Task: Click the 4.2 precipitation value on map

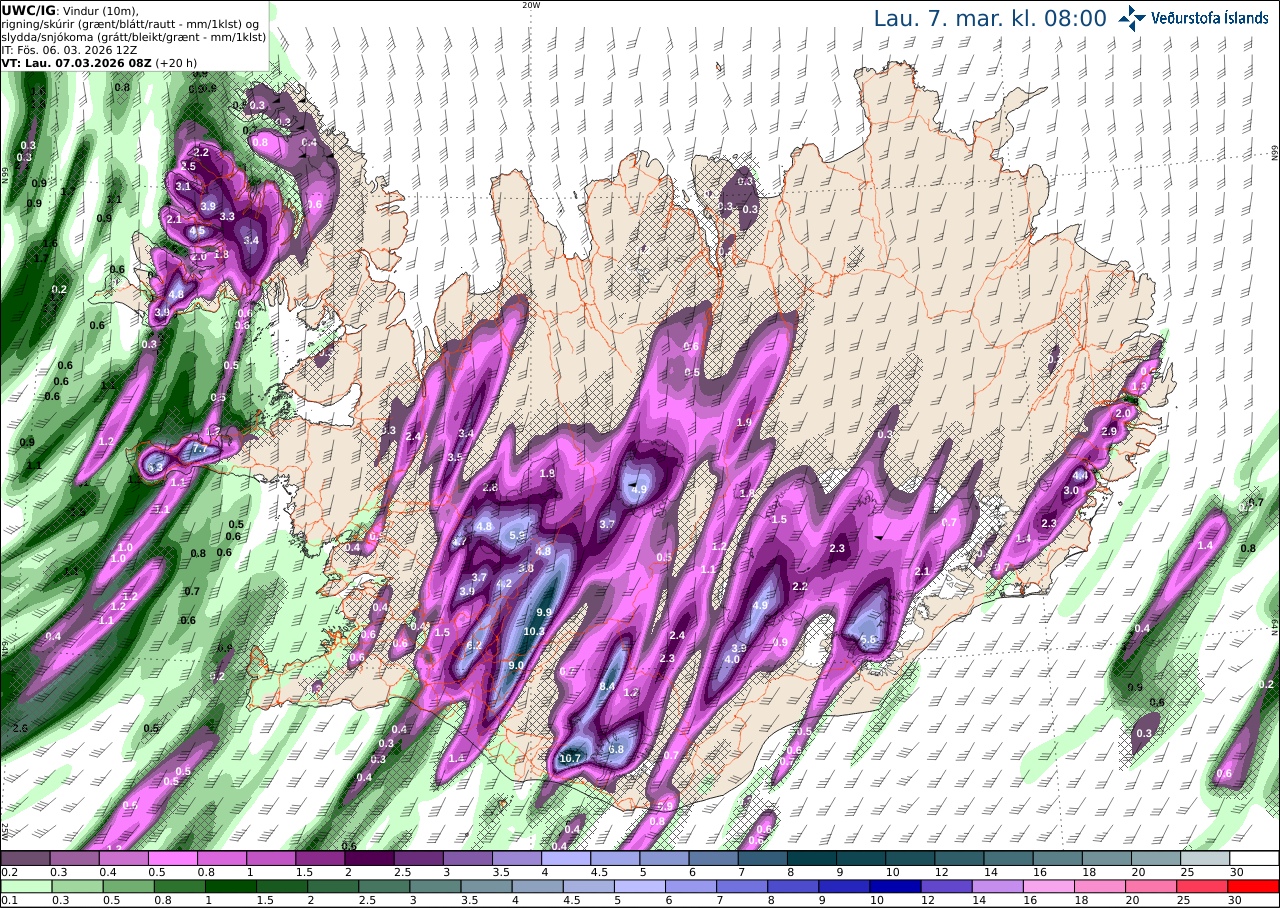Action: tap(504, 584)
